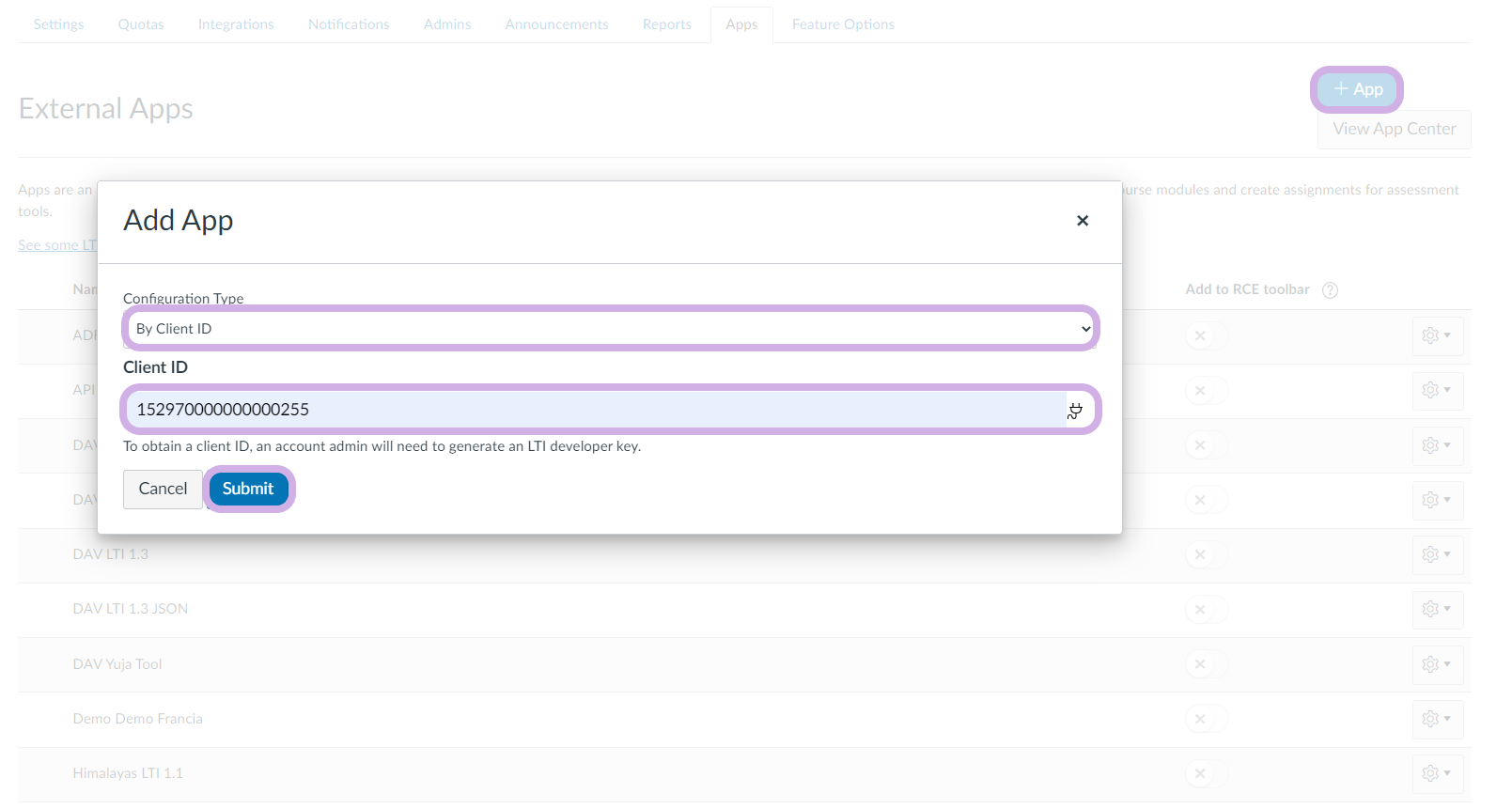The image size is (1512, 809).
Task: Submit the Add App form
Action: tap(248, 489)
